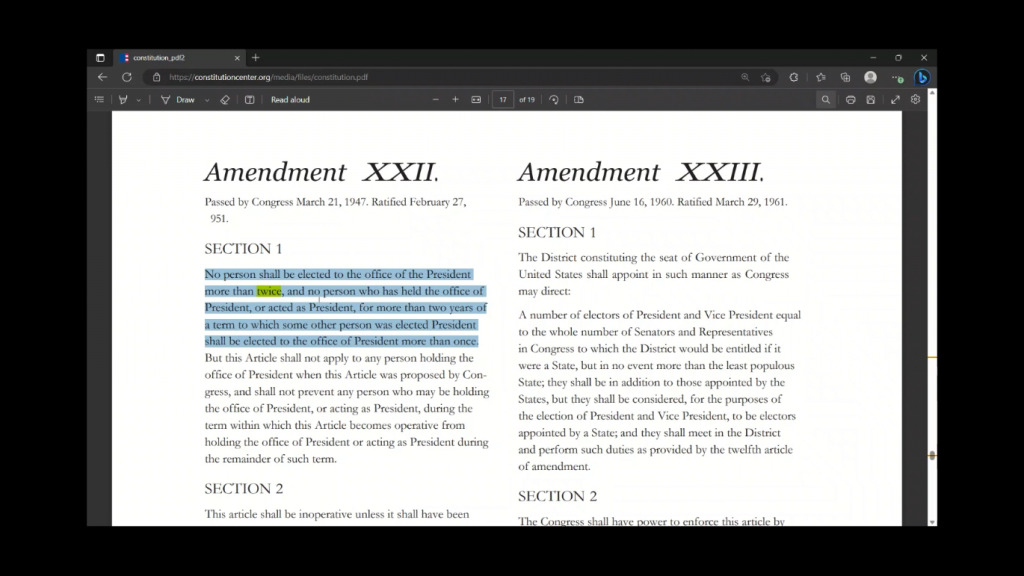Open the user profile menu
This screenshot has height=576, width=1024.
[x=871, y=77]
